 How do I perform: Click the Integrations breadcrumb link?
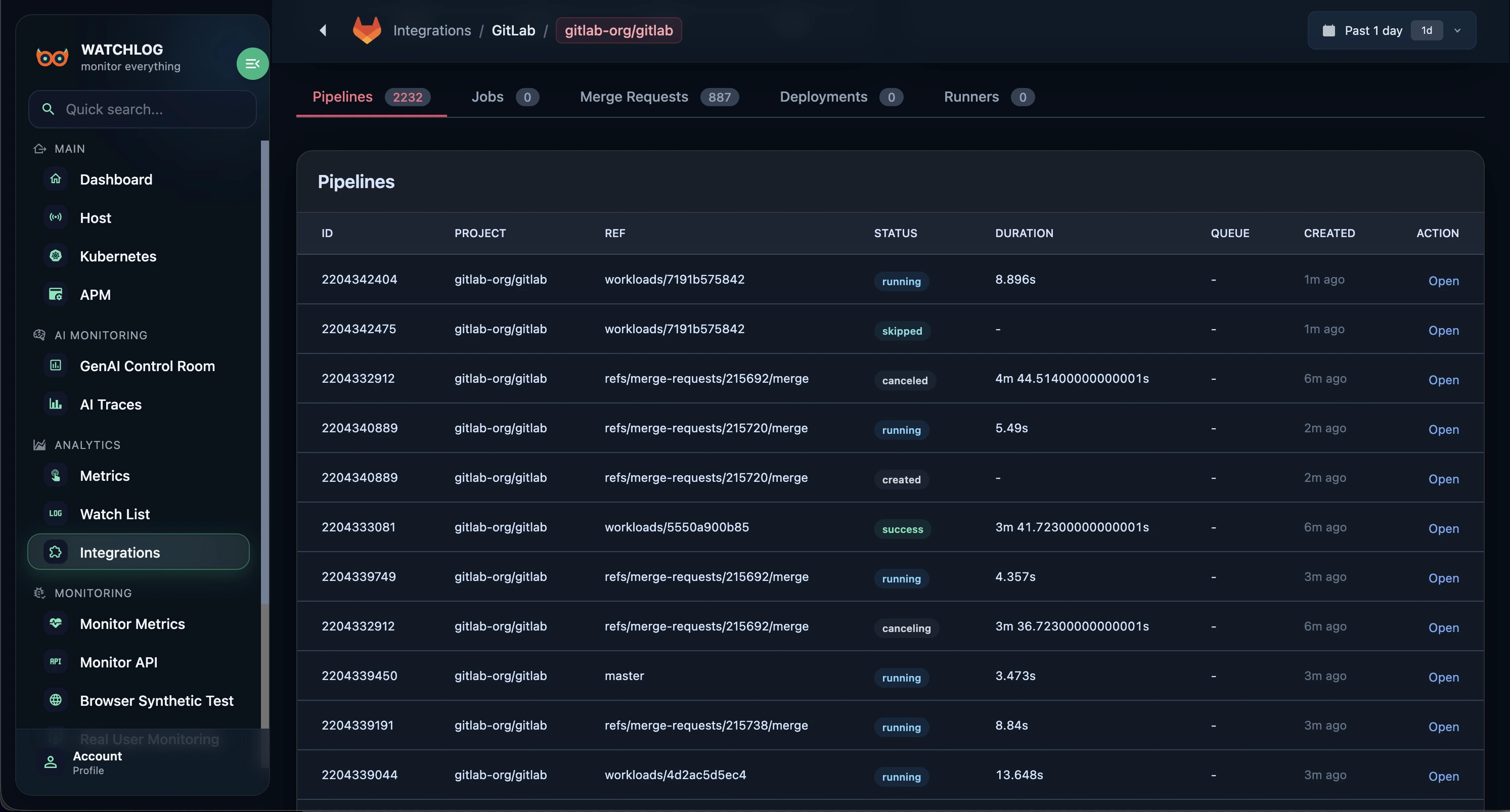(432, 30)
